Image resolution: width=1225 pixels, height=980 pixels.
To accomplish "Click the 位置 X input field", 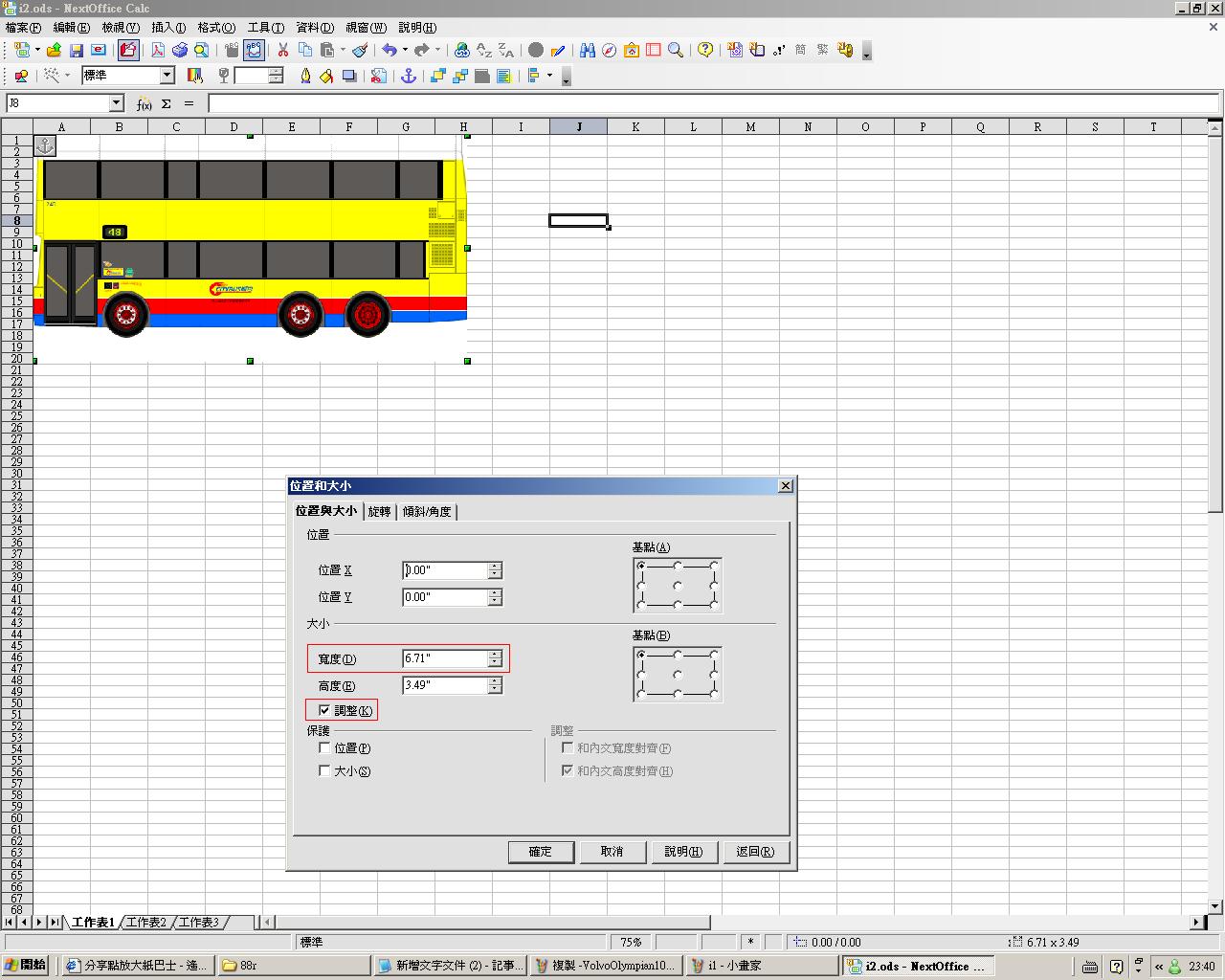I will [x=445, y=570].
